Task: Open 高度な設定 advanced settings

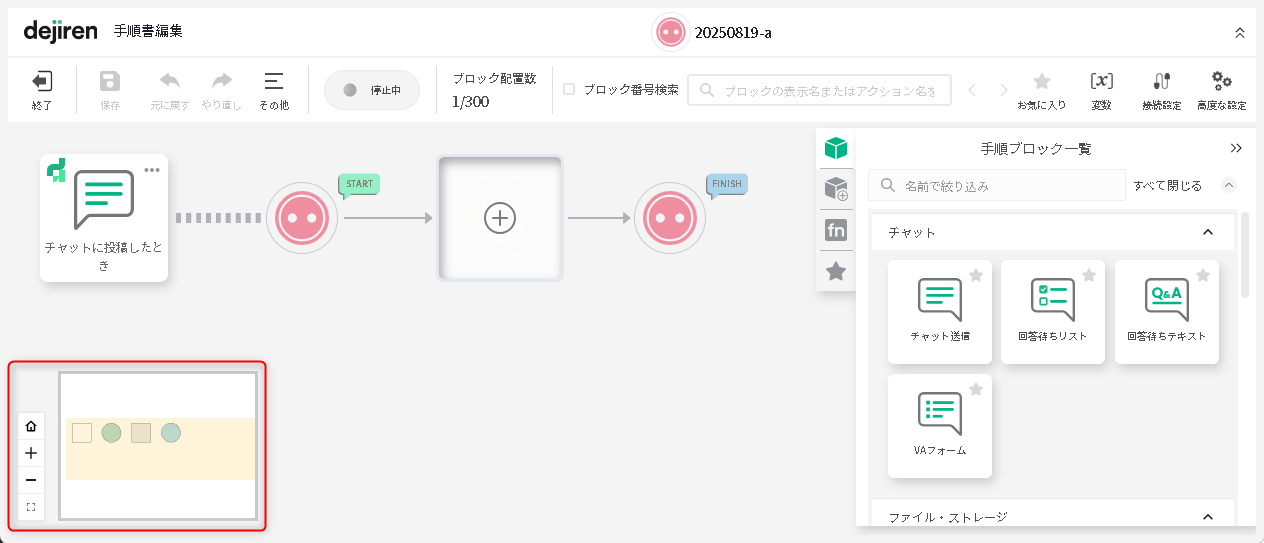Action: pos(1221,82)
